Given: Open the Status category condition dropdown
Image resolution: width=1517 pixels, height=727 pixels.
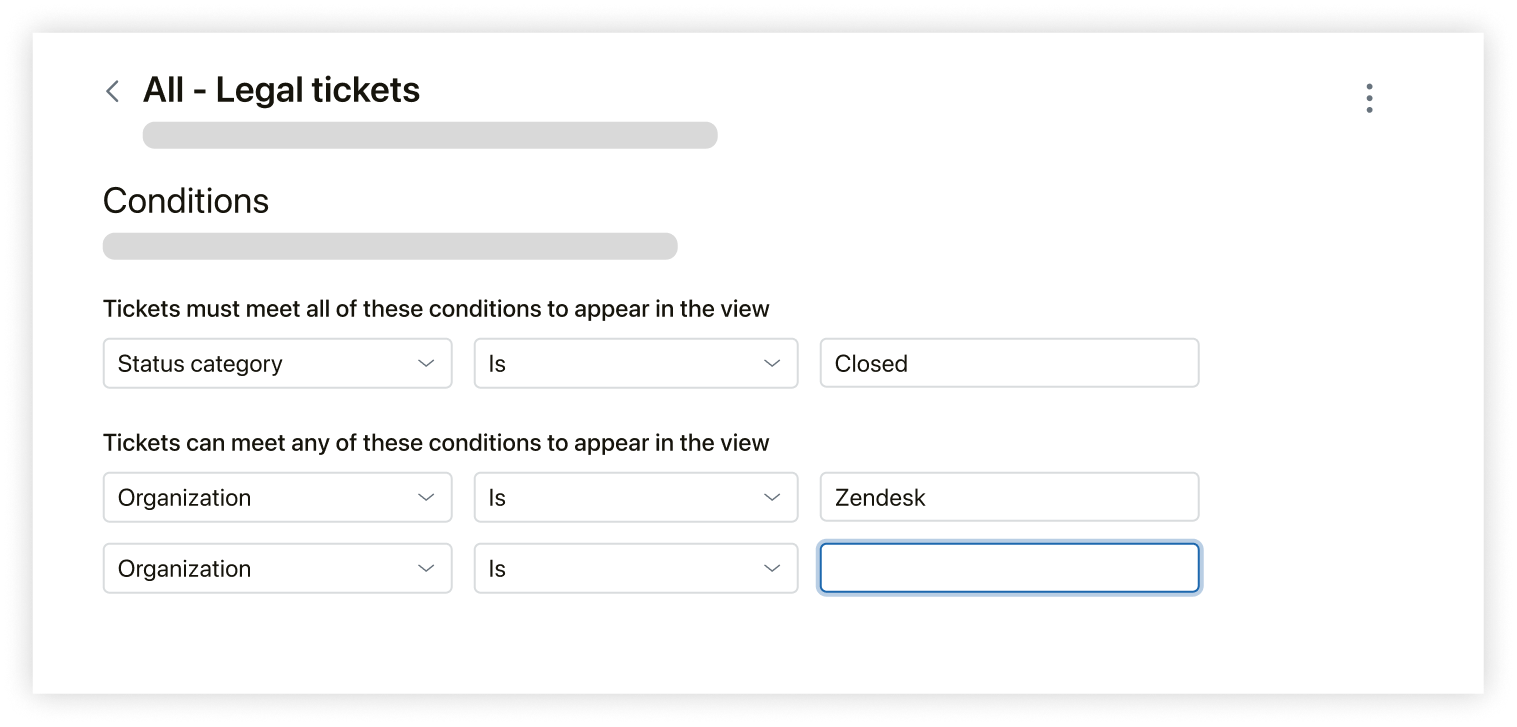Looking at the screenshot, I should click(277, 363).
